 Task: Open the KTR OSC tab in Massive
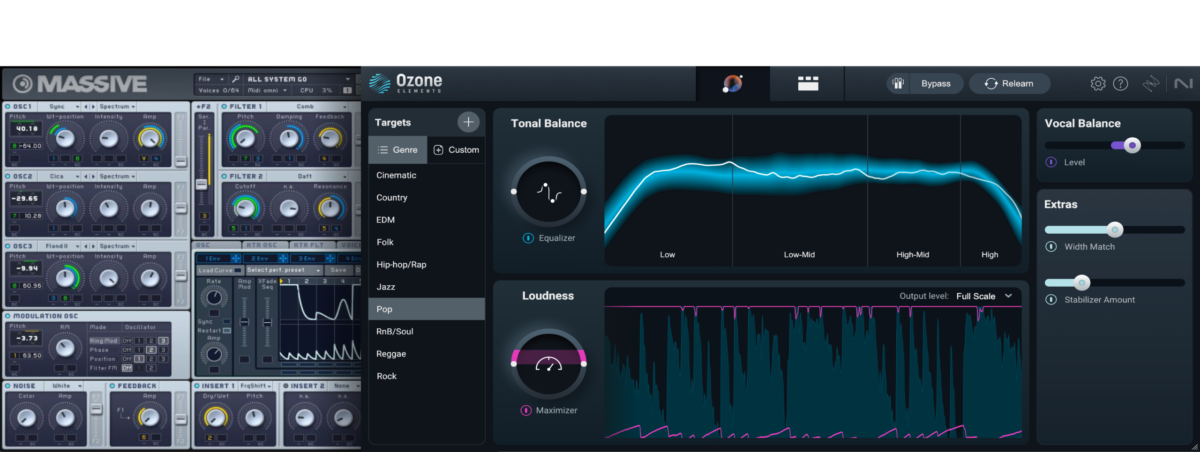pyautogui.click(x=263, y=246)
